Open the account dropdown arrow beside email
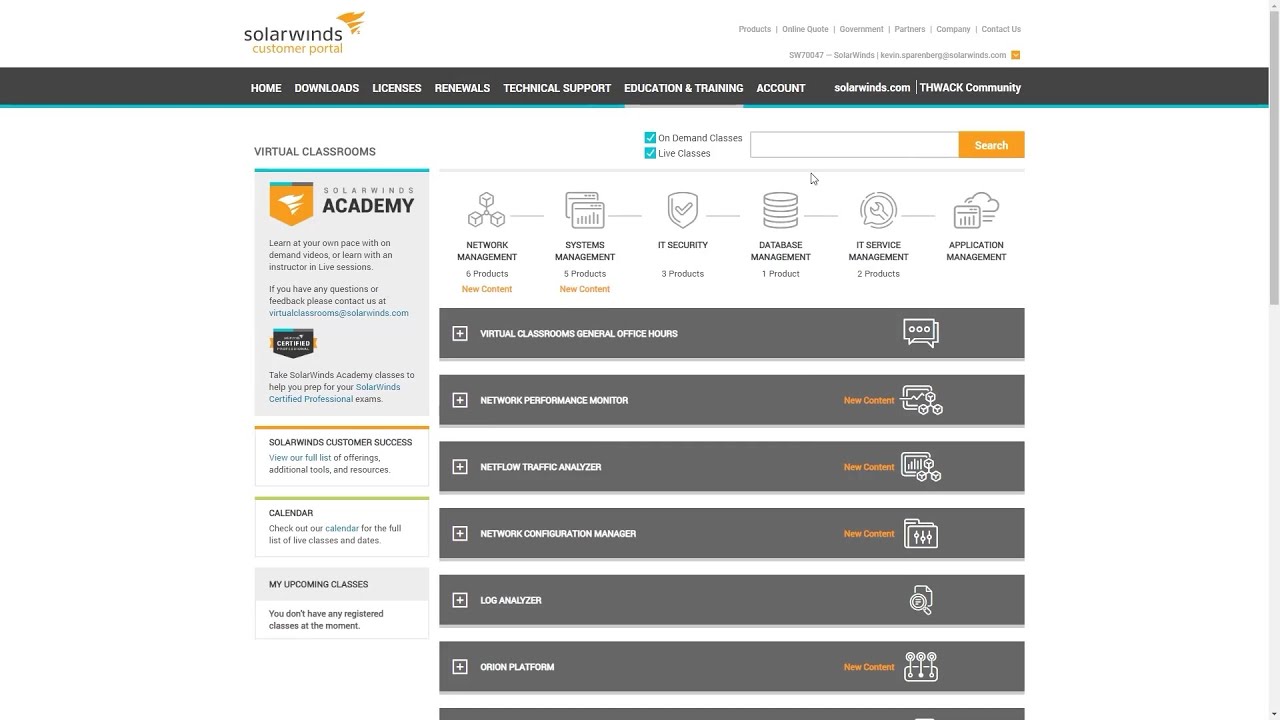Image resolution: width=1280 pixels, height=720 pixels. [1016, 55]
